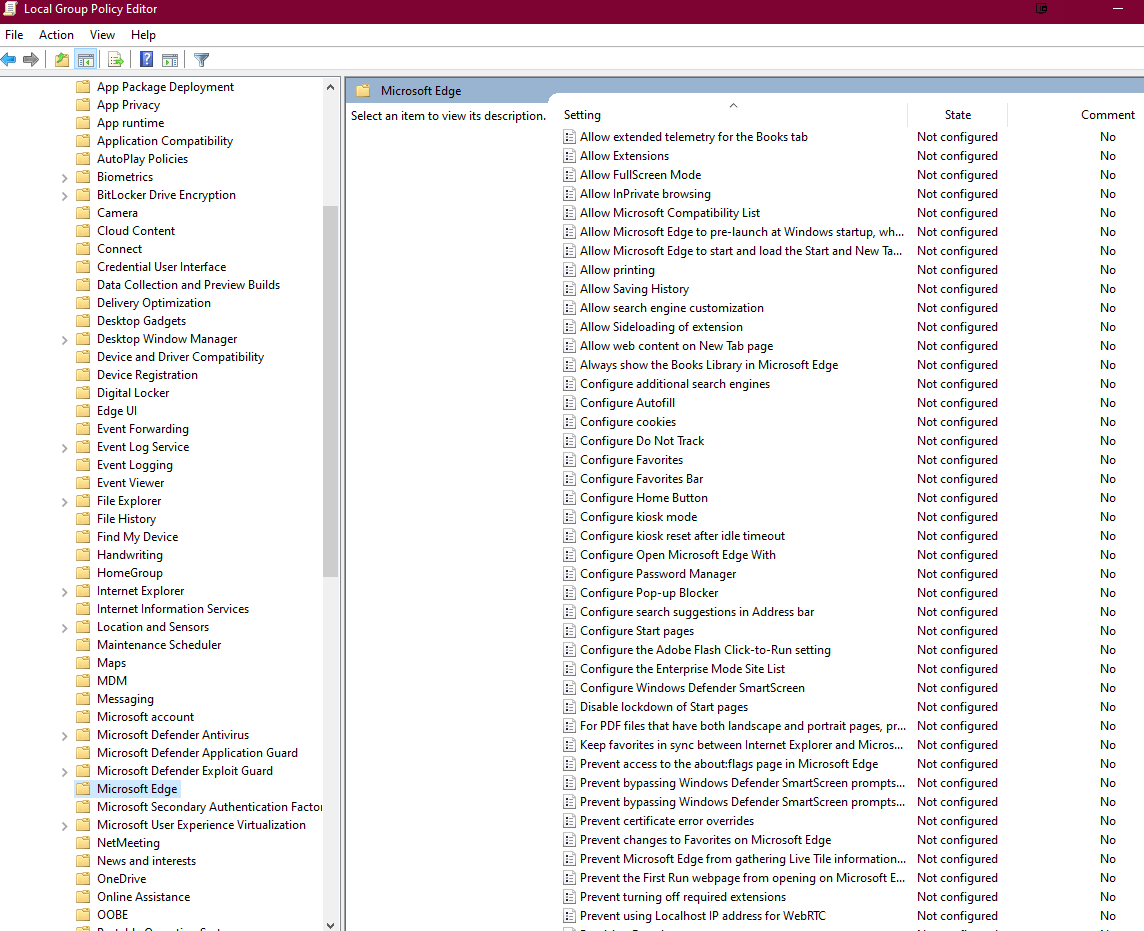Click the Export List toolbar icon
The height and width of the screenshot is (931, 1144).
pyautogui.click(x=115, y=60)
